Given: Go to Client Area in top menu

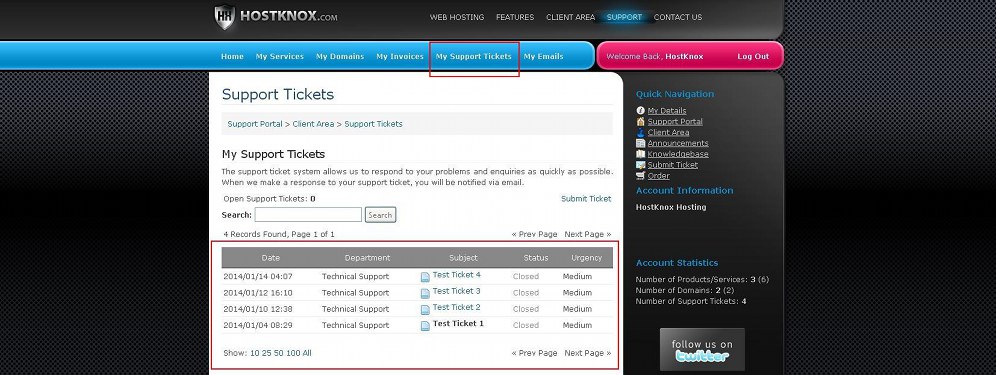Looking at the screenshot, I should [x=570, y=17].
